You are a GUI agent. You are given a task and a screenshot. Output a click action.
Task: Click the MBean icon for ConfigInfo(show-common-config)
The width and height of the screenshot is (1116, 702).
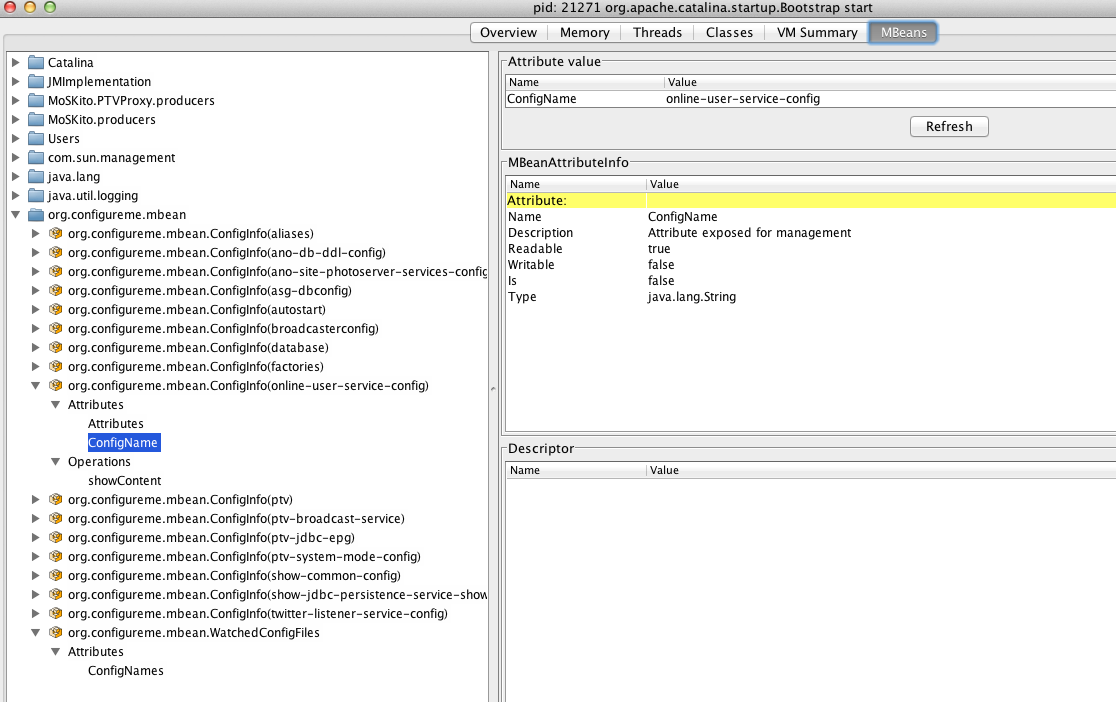[x=56, y=575]
